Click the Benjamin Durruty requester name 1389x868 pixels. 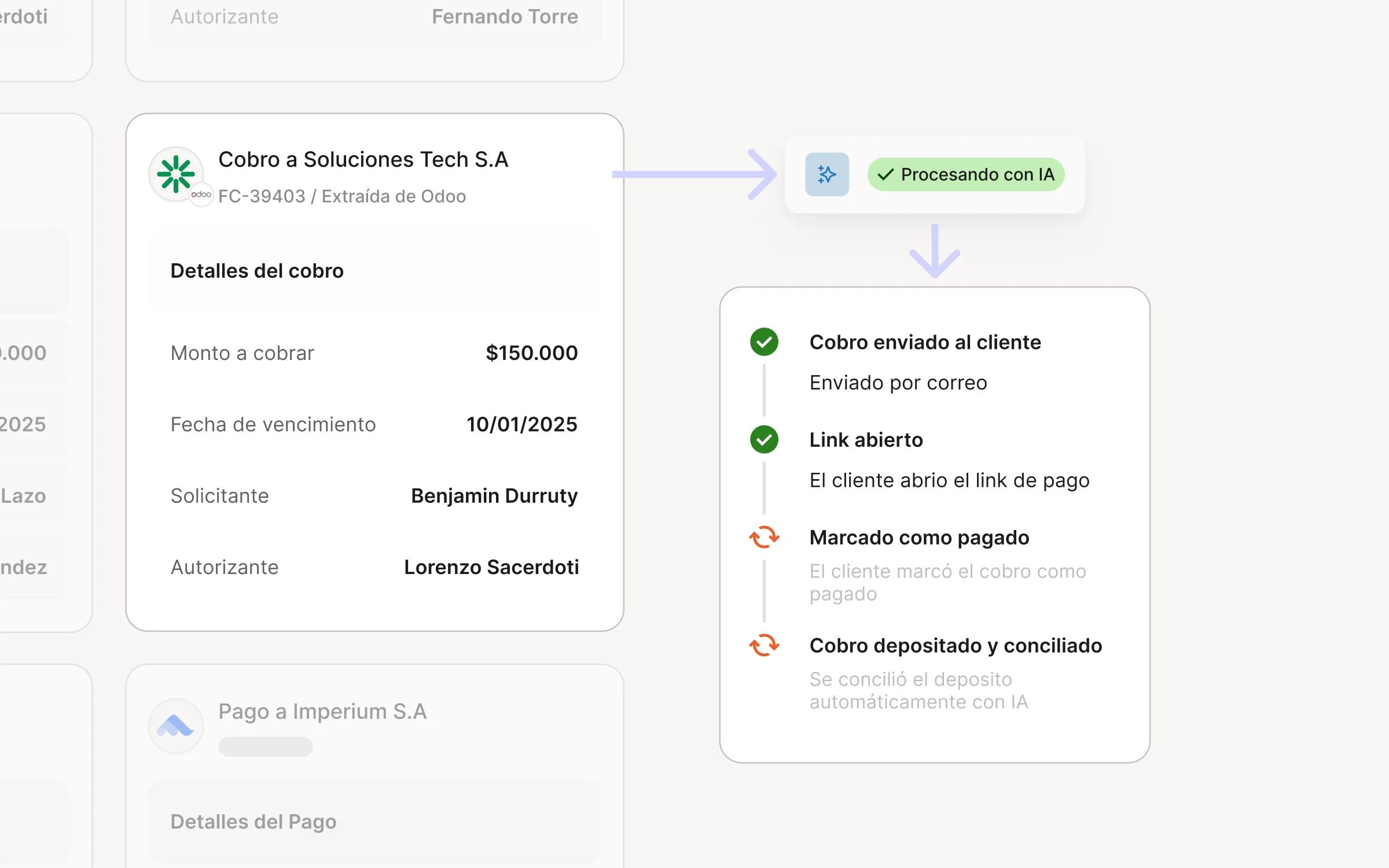[x=494, y=496]
